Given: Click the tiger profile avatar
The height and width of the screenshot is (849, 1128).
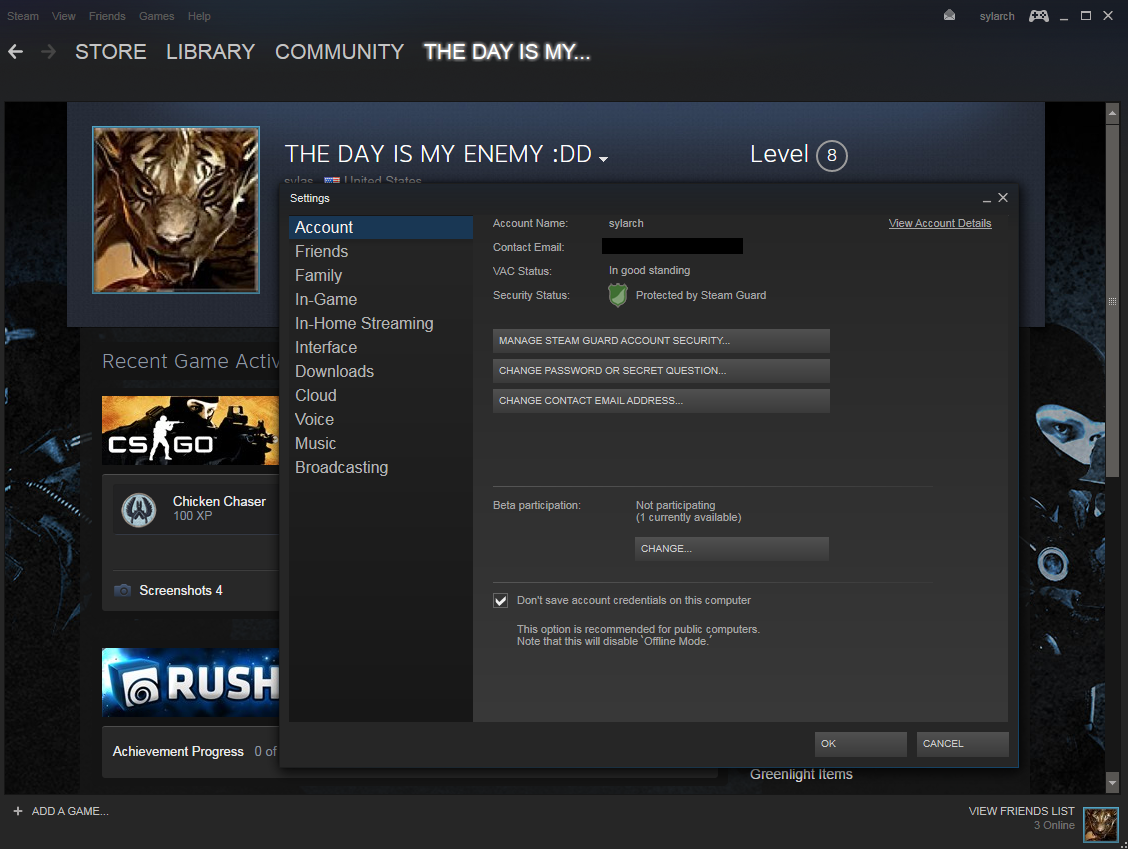Looking at the screenshot, I should [x=176, y=210].
